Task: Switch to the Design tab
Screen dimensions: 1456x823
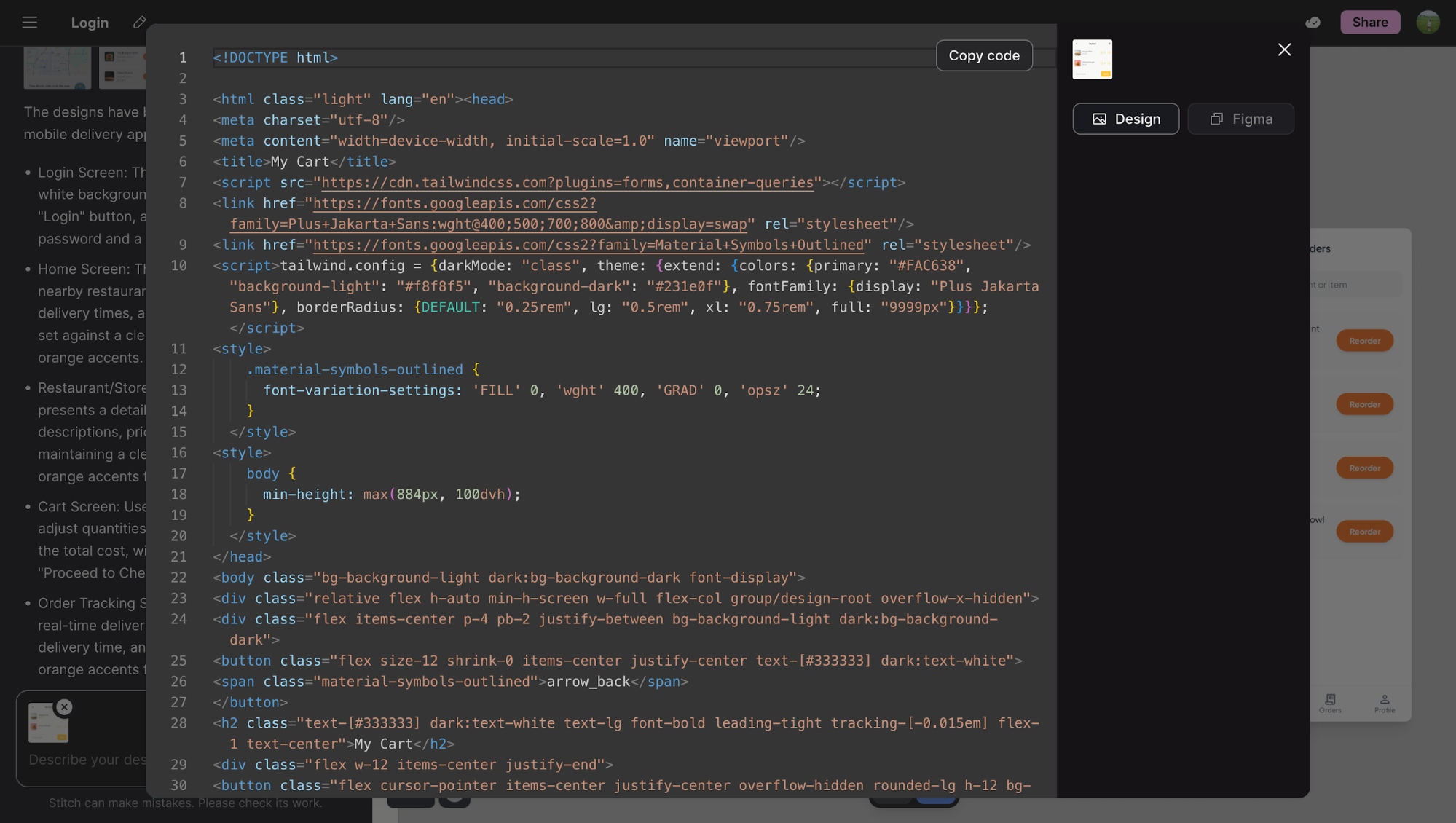Action: pos(1125,119)
